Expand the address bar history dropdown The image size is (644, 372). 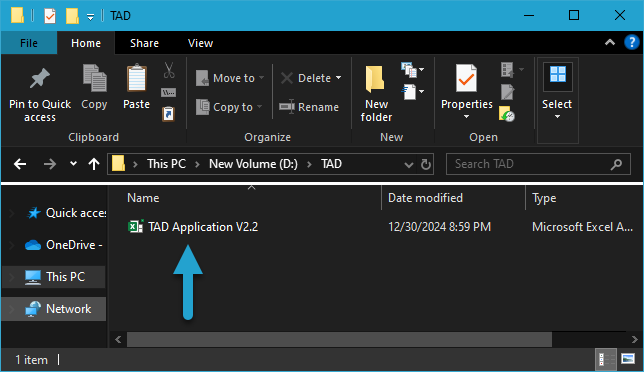point(409,165)
